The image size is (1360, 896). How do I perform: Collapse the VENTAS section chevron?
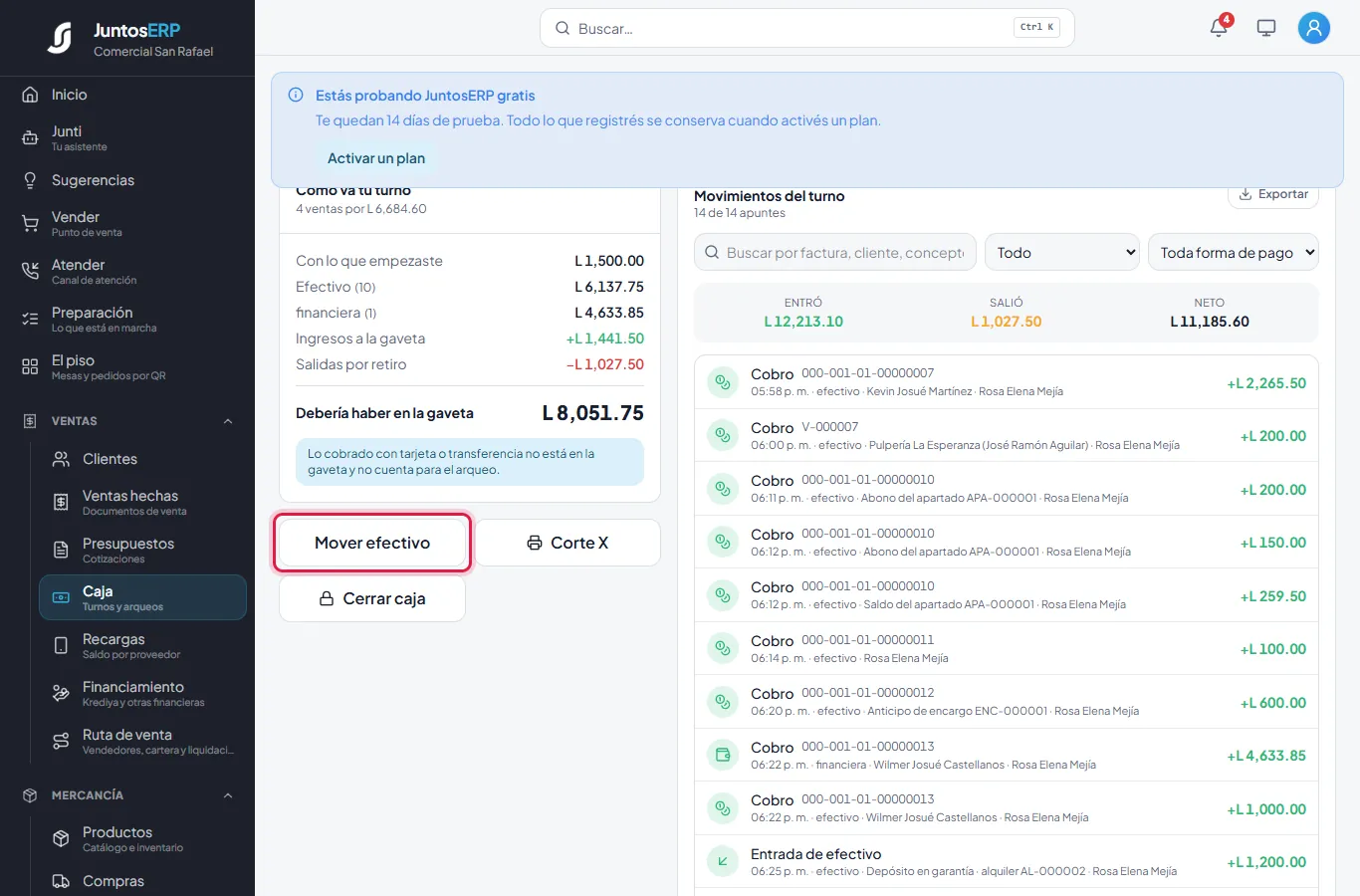click(228, 421)
